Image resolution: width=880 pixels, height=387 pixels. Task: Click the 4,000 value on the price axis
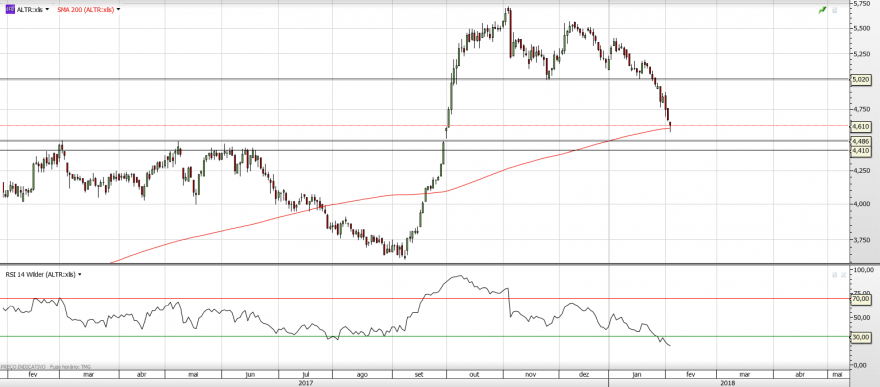click(862, 204)
